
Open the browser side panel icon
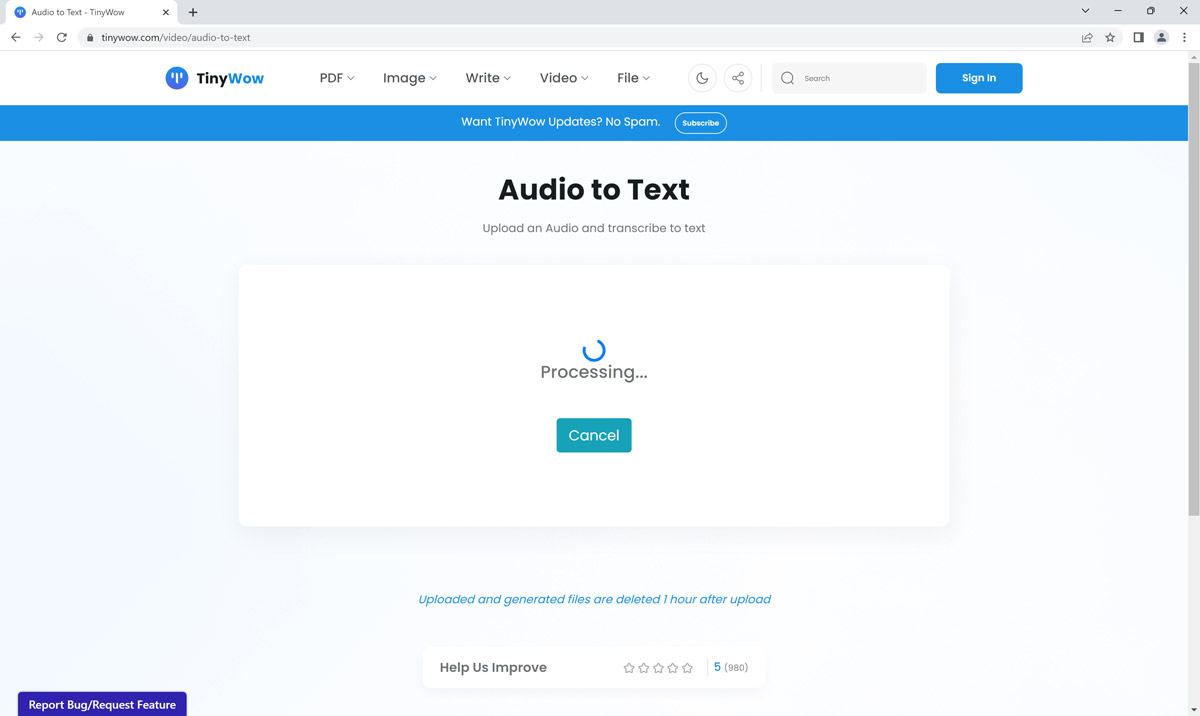coord(1137,37)
